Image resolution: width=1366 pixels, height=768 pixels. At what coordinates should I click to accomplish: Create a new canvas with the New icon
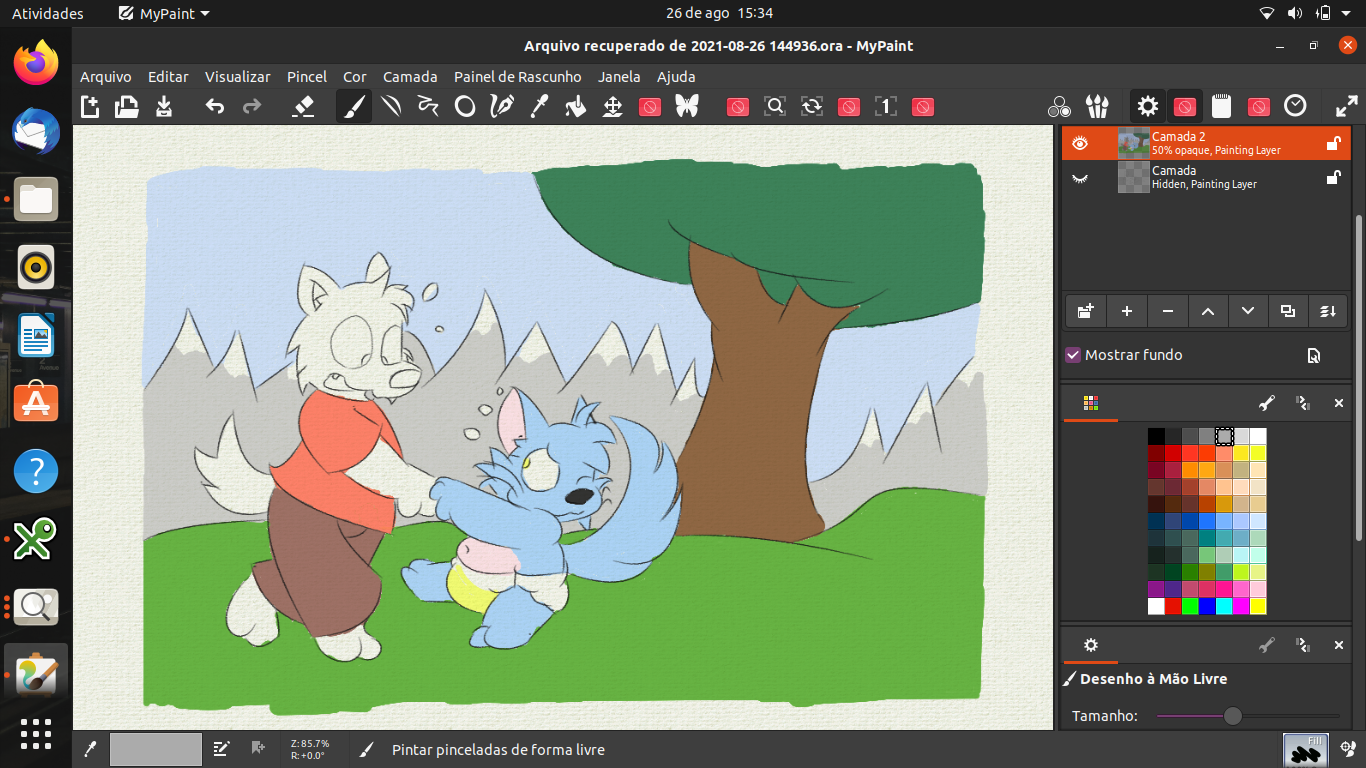(x=90, y=106)
